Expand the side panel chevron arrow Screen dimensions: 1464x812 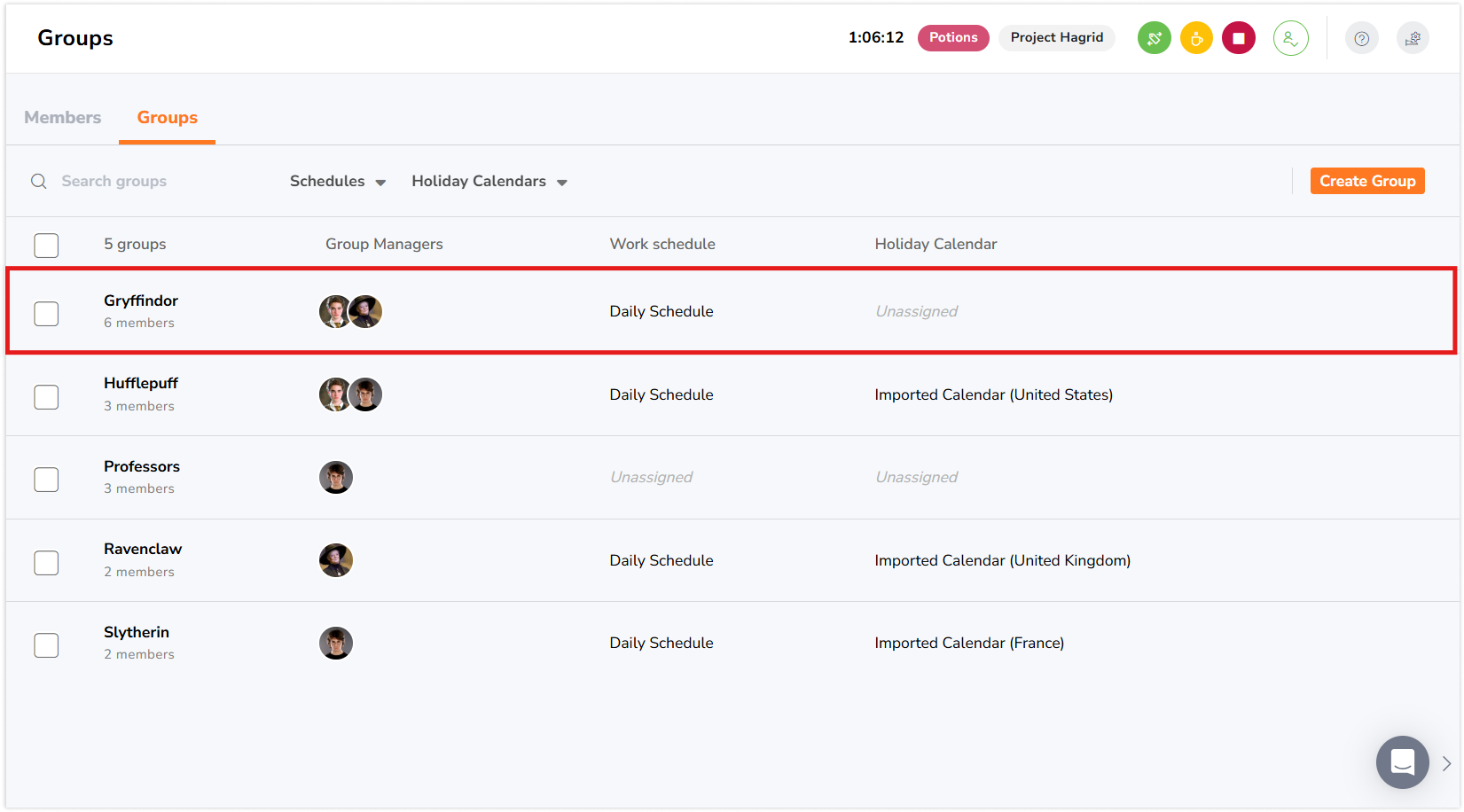point(1446,763)
